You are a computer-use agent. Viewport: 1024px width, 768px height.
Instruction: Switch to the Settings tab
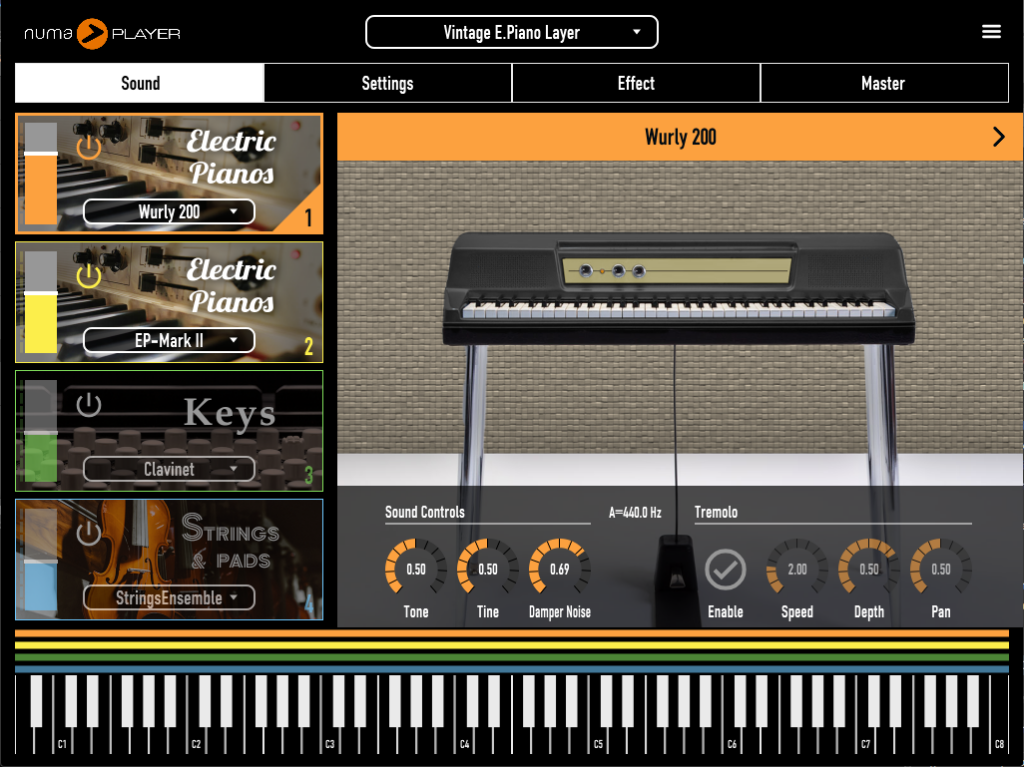click(x=388, y=83)
